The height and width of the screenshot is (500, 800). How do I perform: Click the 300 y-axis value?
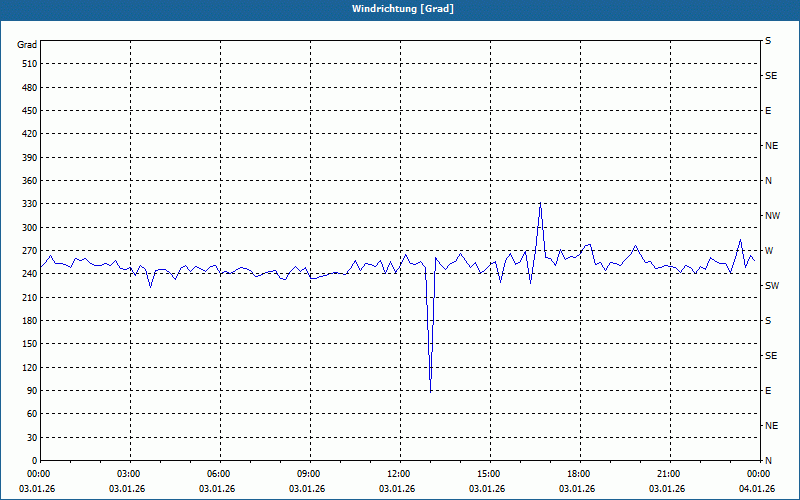(x=30, y=228)
